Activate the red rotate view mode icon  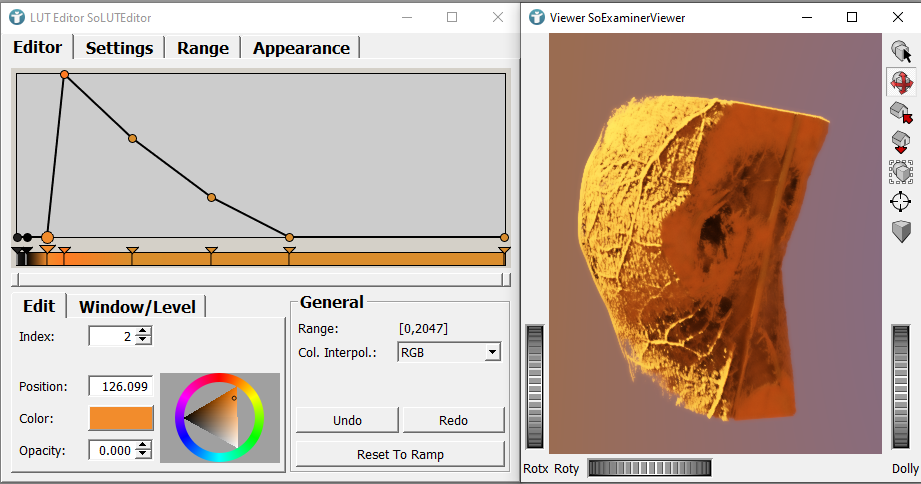[900, 82]
